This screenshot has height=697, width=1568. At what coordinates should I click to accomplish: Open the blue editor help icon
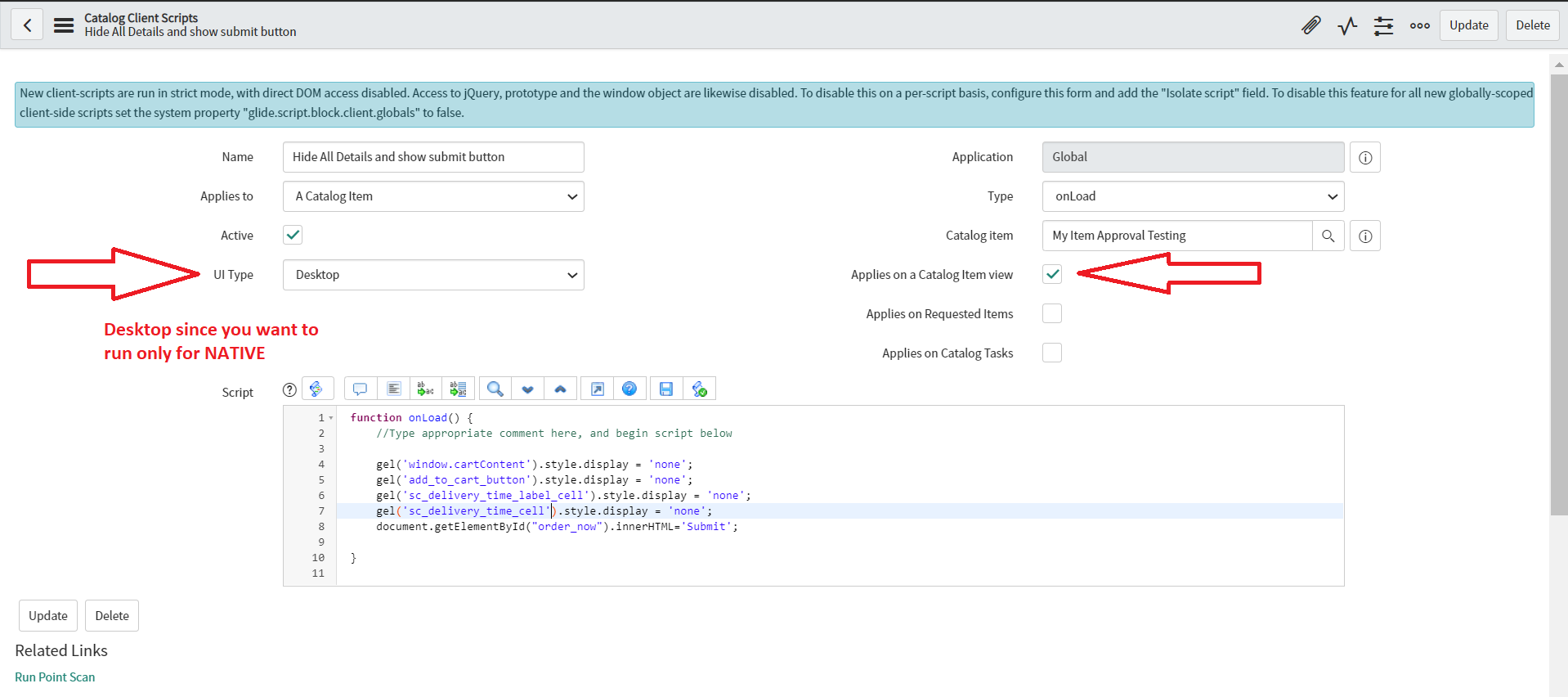[629, 389]
